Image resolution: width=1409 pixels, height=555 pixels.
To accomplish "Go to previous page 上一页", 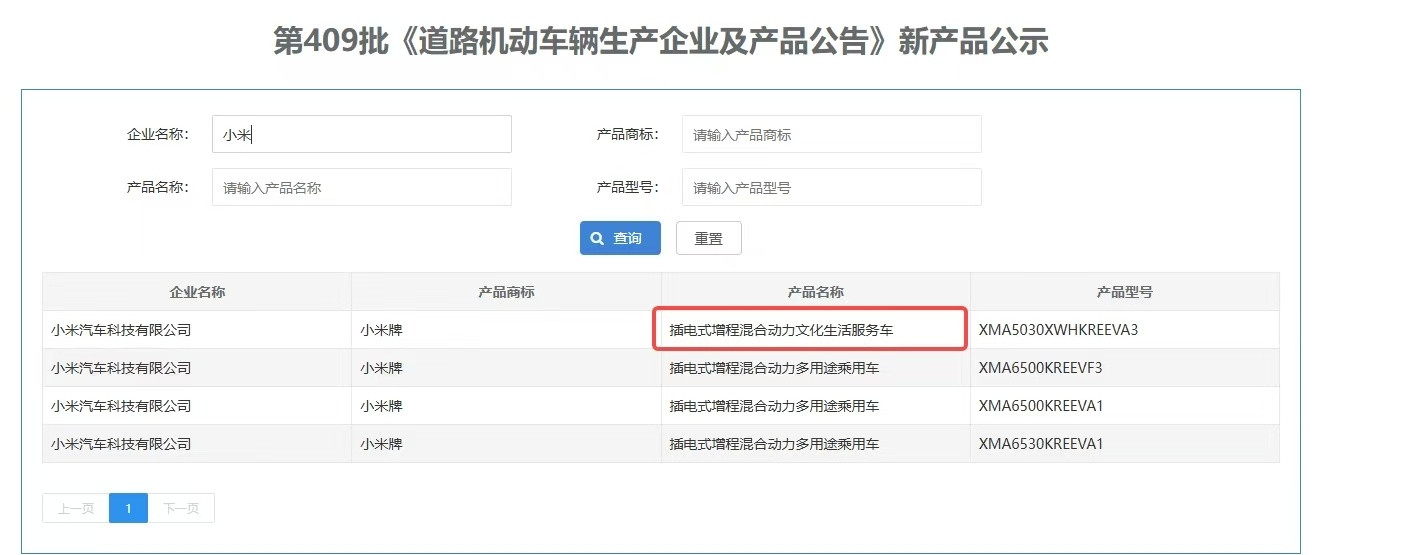I will [76, 508].
